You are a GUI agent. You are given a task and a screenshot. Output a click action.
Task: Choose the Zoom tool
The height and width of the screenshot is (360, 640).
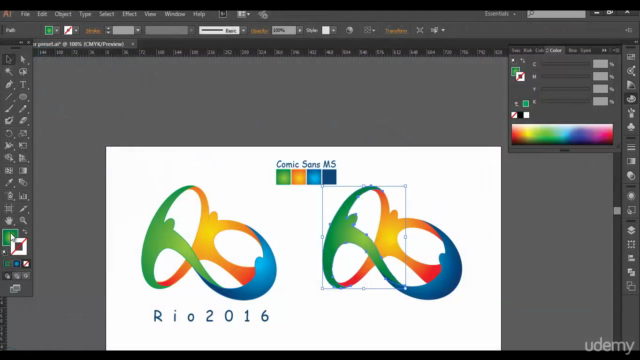23,221
